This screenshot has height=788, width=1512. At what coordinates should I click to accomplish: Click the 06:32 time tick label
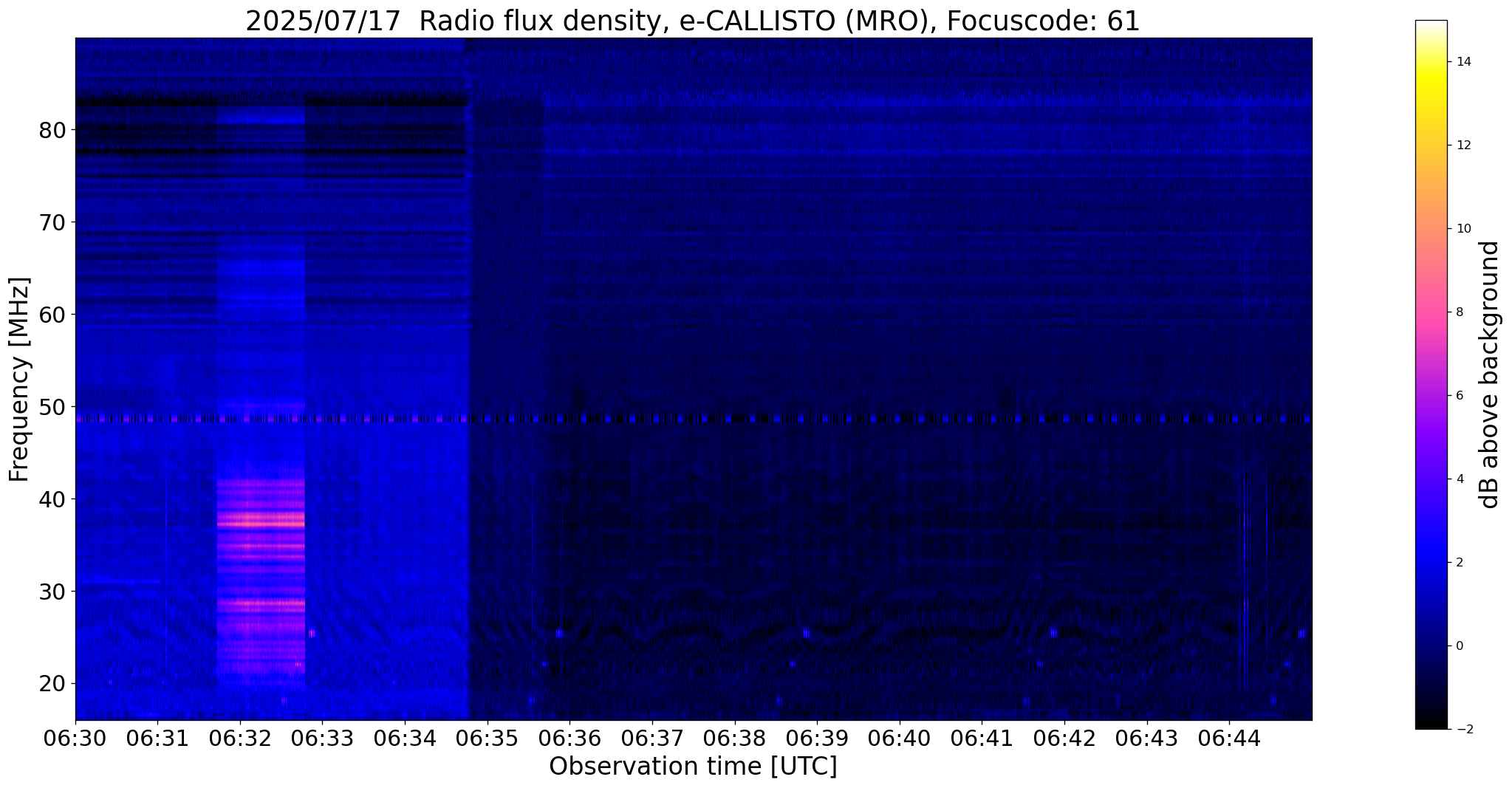point(240,737)
